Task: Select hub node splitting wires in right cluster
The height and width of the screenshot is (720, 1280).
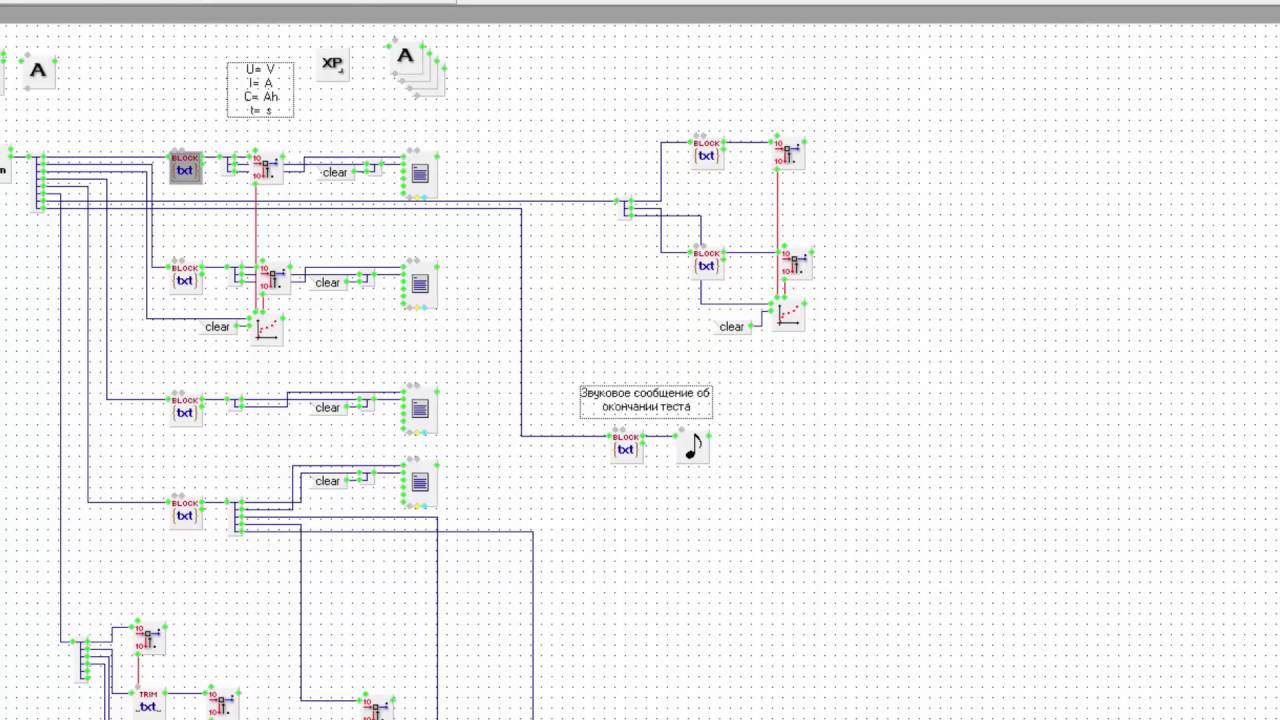Action: (x=627, y=208)
